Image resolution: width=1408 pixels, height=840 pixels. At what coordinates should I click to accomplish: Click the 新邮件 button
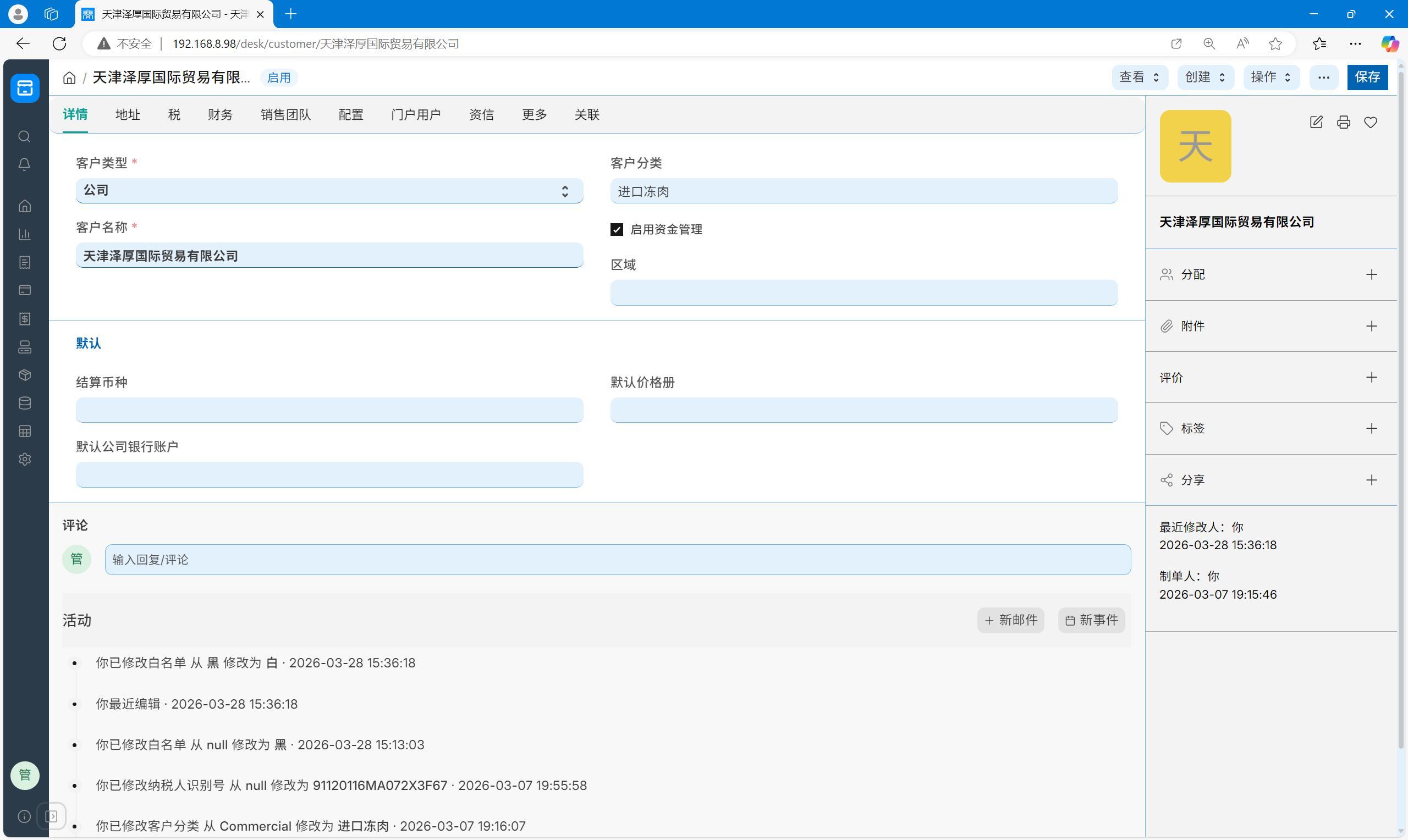pos(1010,620)
